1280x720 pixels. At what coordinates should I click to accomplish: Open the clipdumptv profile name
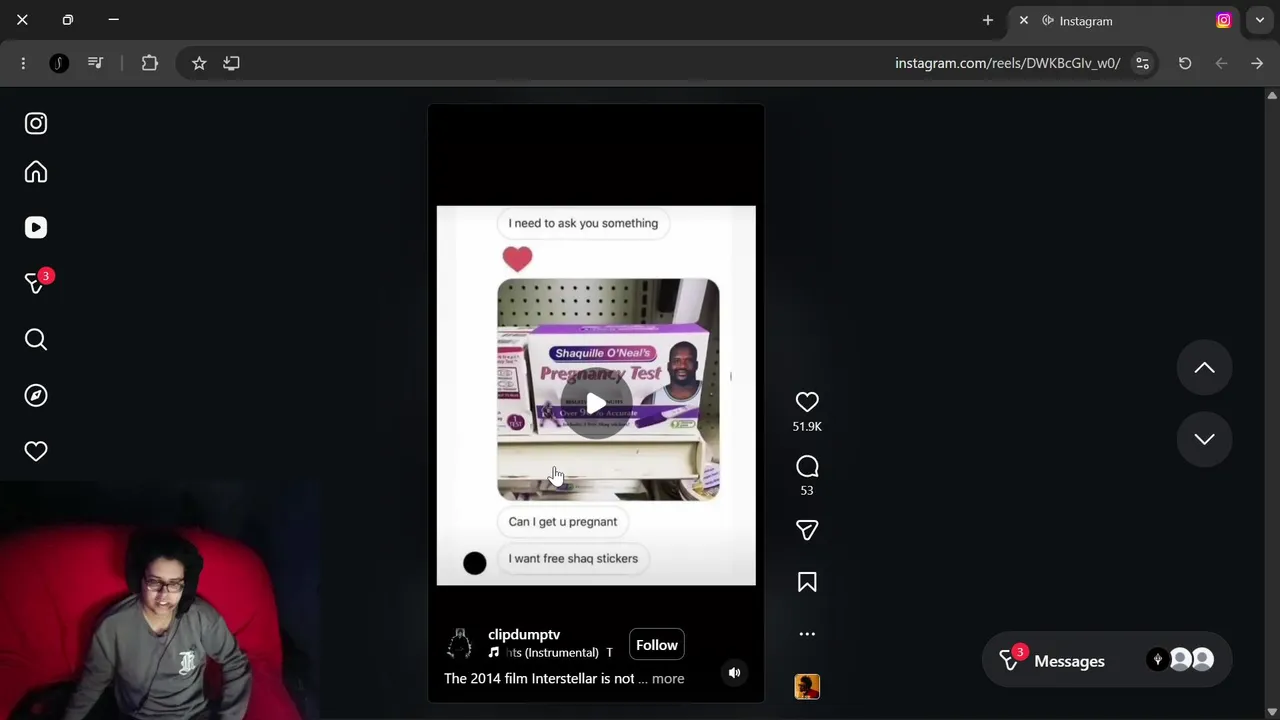[x=524, y=634]
